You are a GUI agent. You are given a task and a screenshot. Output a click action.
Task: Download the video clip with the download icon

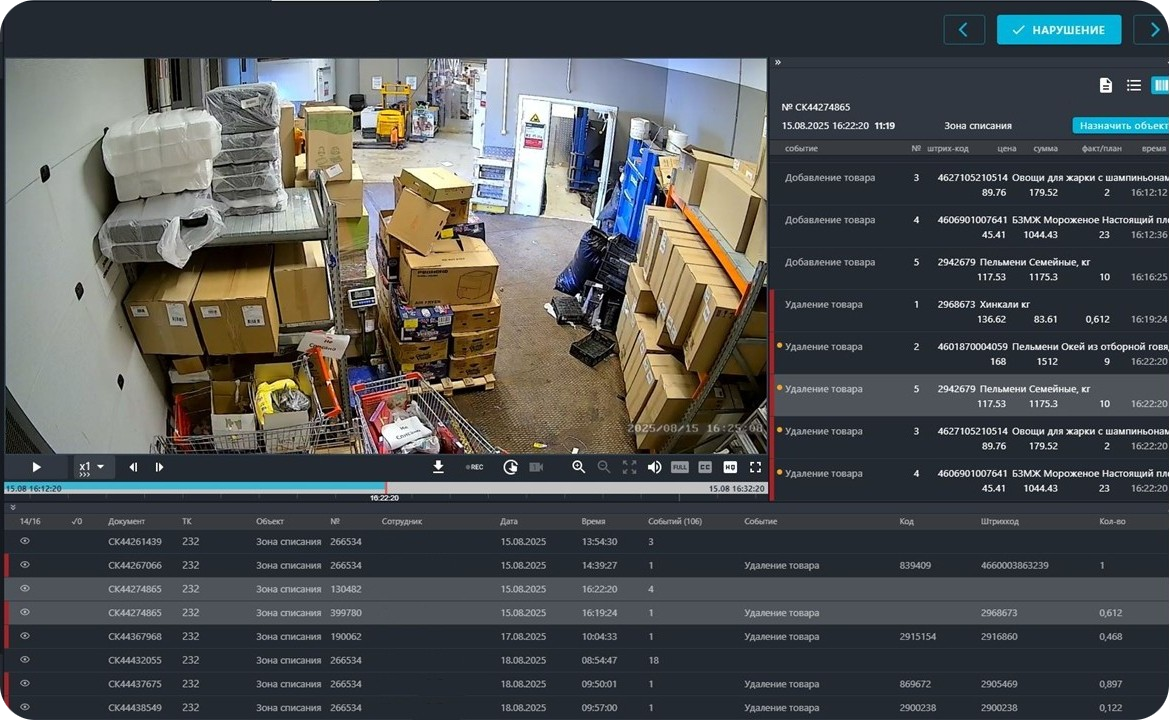click(438, 467)
